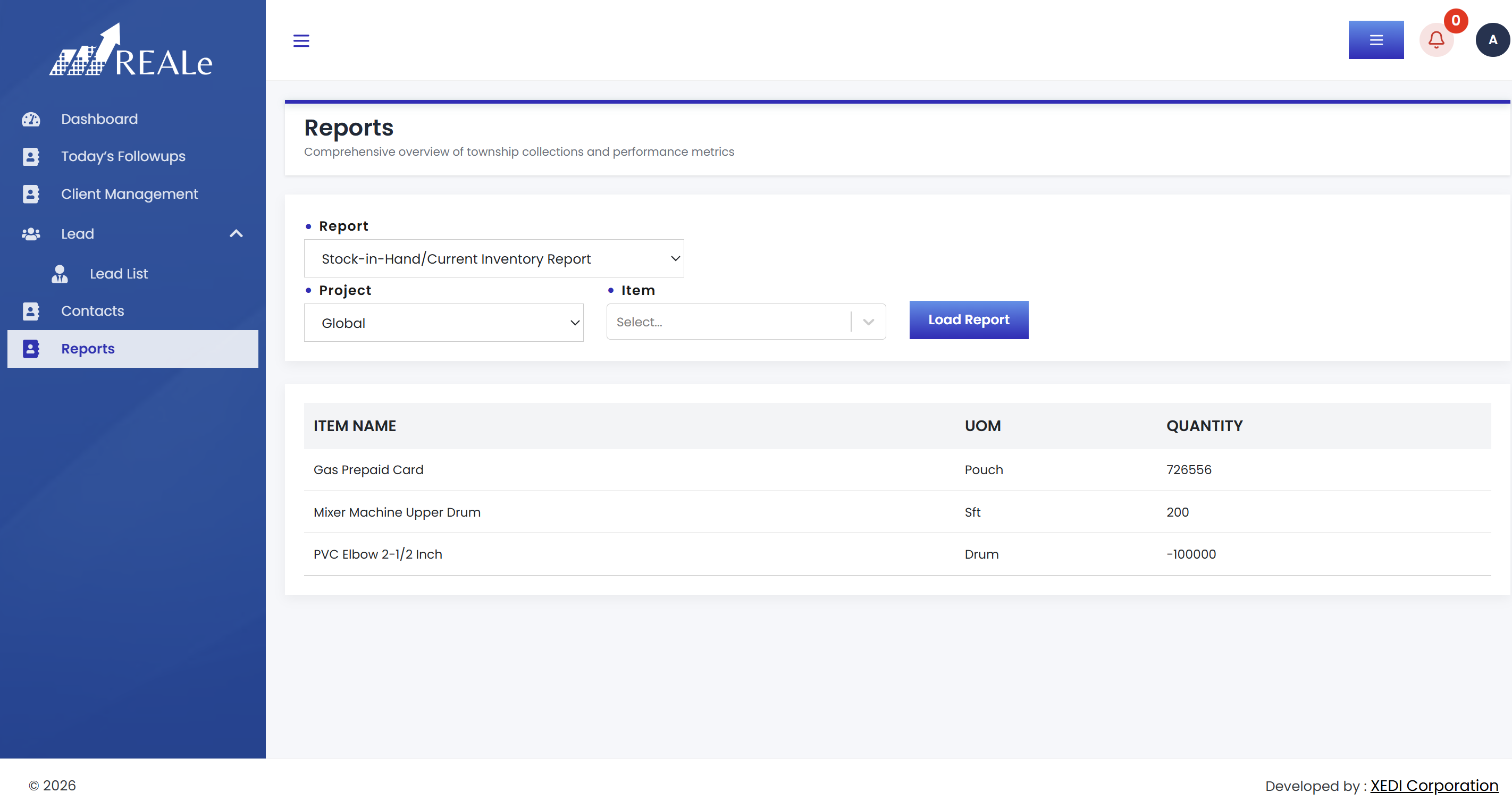Open the user avatar labeled A
Viewport: 1512px width, 809px height.
(x=1493, y=40)
